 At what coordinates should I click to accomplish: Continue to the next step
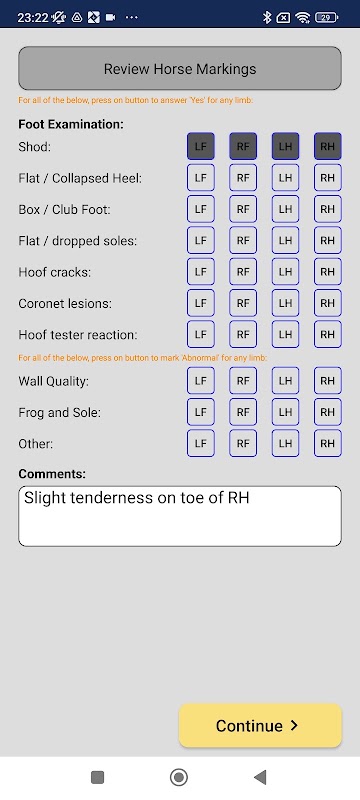coord(260,726)
